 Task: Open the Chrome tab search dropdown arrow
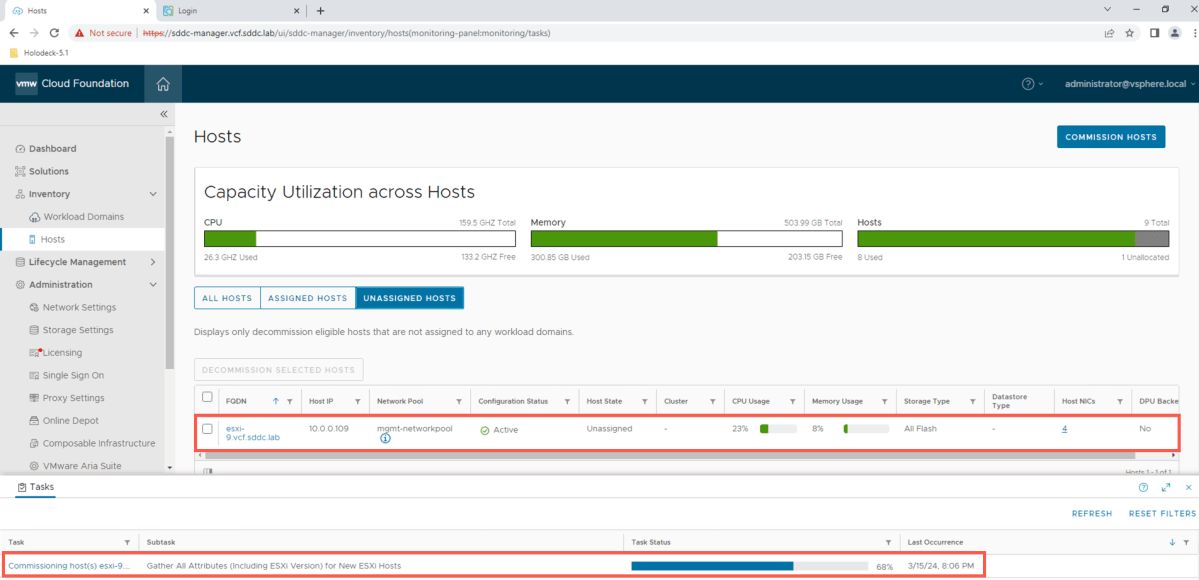1107,10
